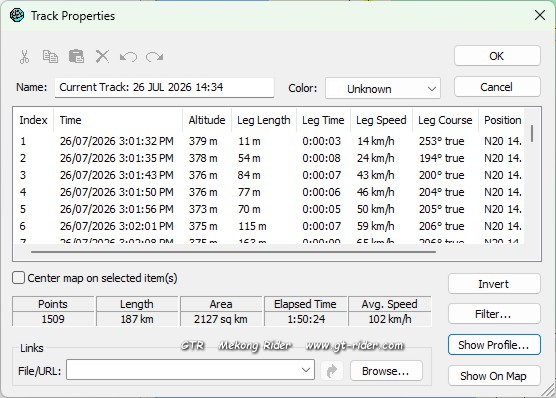Screen dimensions: 556x398
Task: Click the Paste clipboard icon
Action: 76,56
